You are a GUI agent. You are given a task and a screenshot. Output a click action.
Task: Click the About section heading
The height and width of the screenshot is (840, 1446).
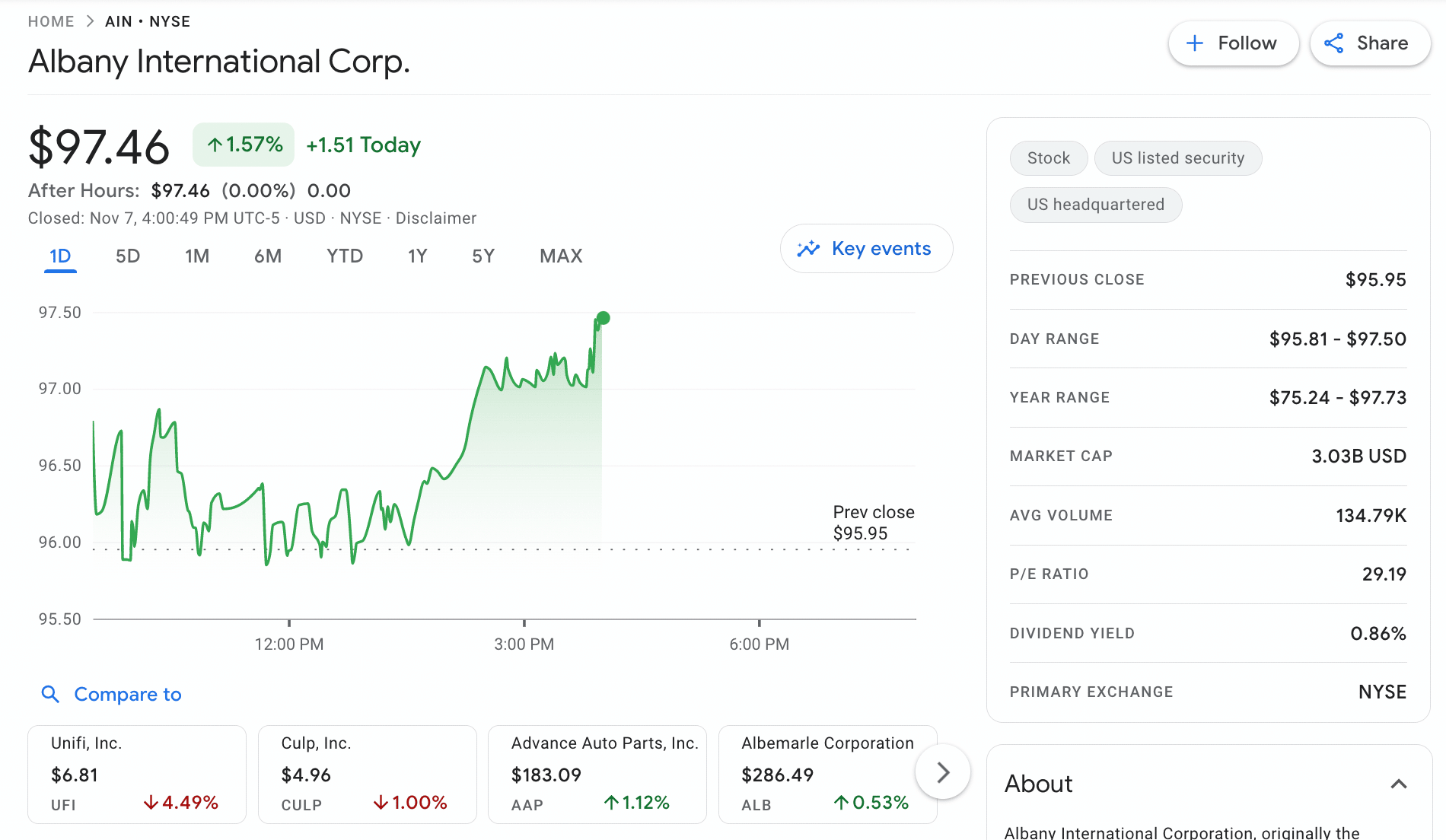coord(1038,784)
